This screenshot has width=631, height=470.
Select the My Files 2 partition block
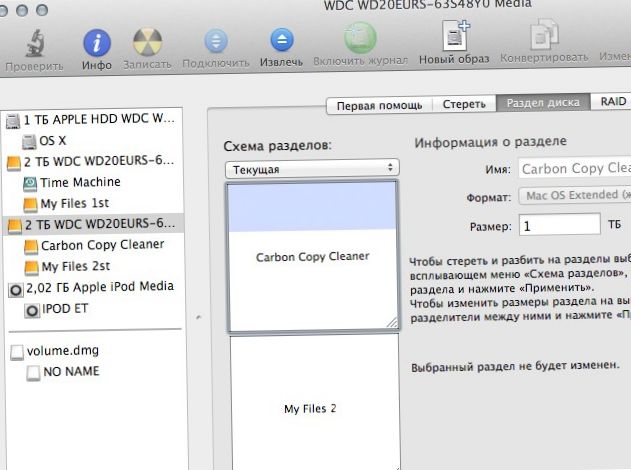pos(315,402)
